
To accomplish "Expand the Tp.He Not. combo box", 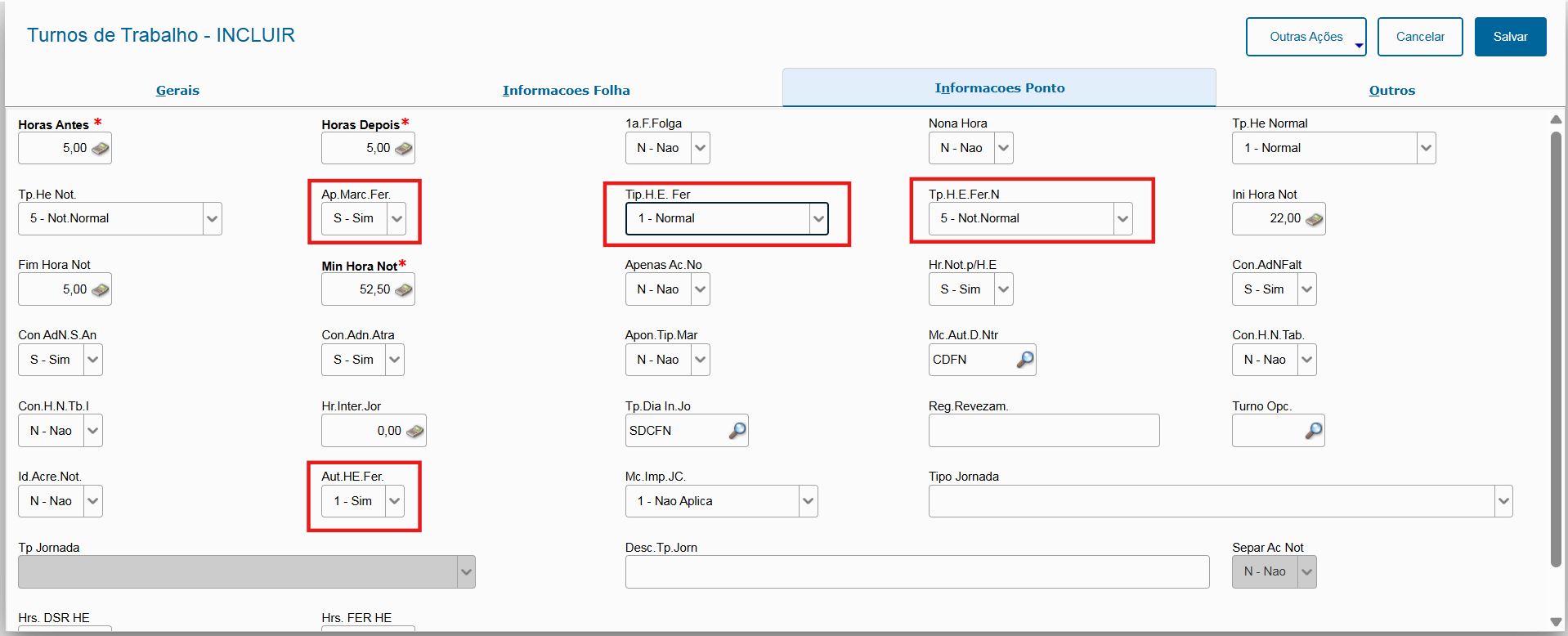I will (x=212, y=218).
